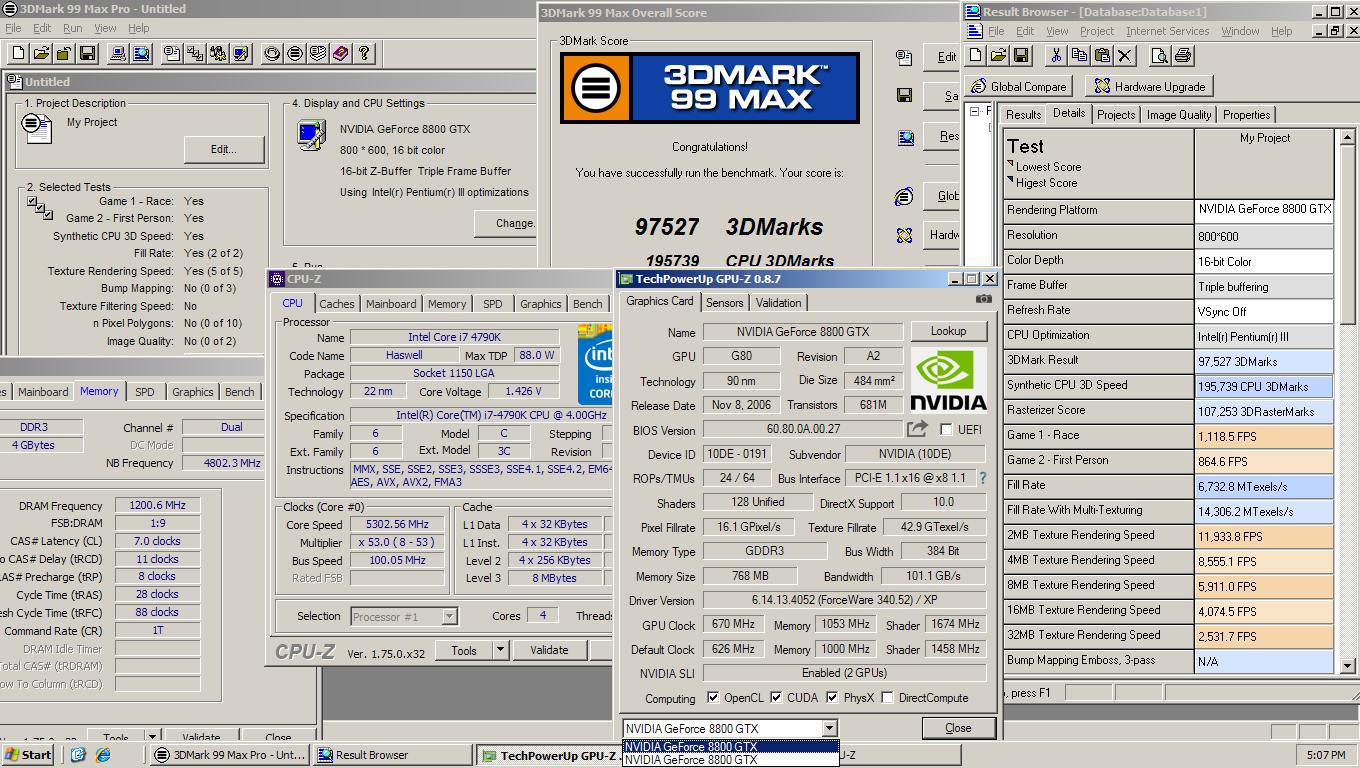Click the yellow question mark help icon
This screenshot has width=1360, height=768.
click(x=364, y=53)
